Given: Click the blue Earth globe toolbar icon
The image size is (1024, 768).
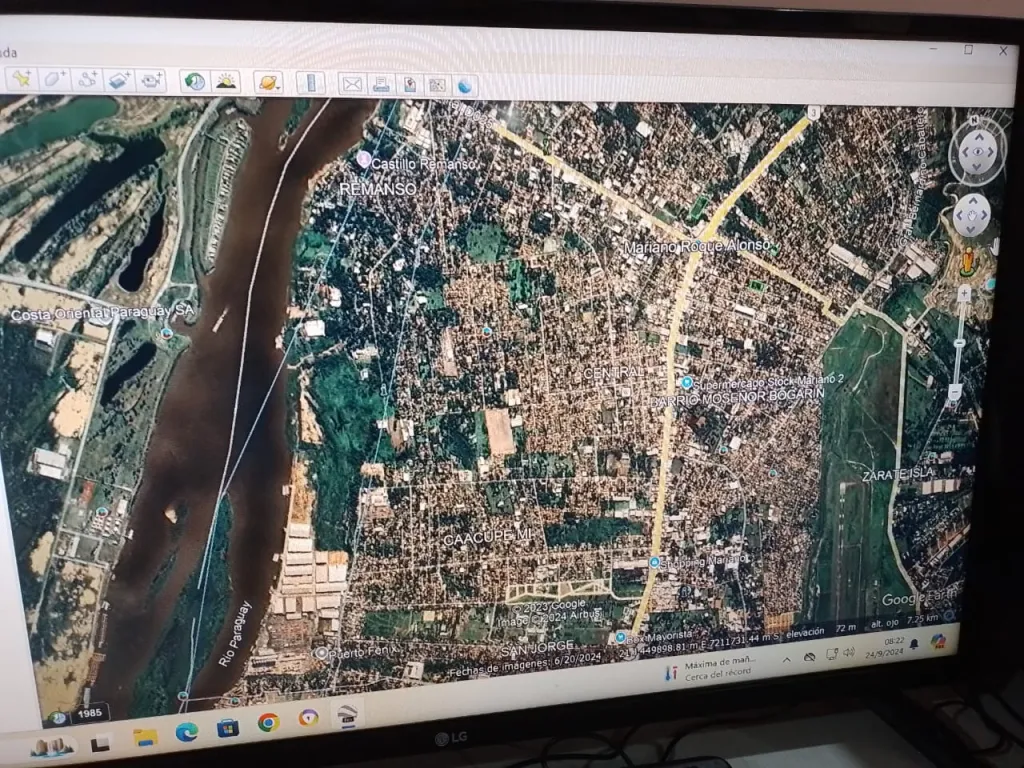Looking at the screenshot, I should (465, 86).
